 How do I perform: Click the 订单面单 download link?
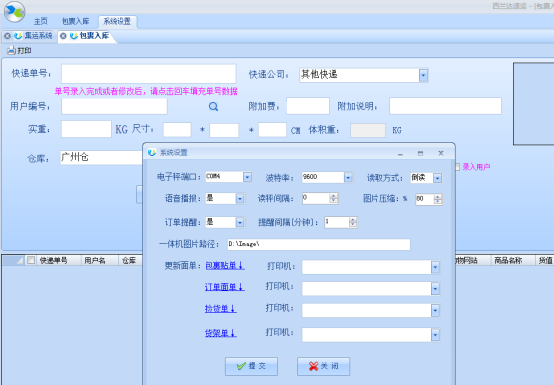pyautogui.click(x=224, y=287)
